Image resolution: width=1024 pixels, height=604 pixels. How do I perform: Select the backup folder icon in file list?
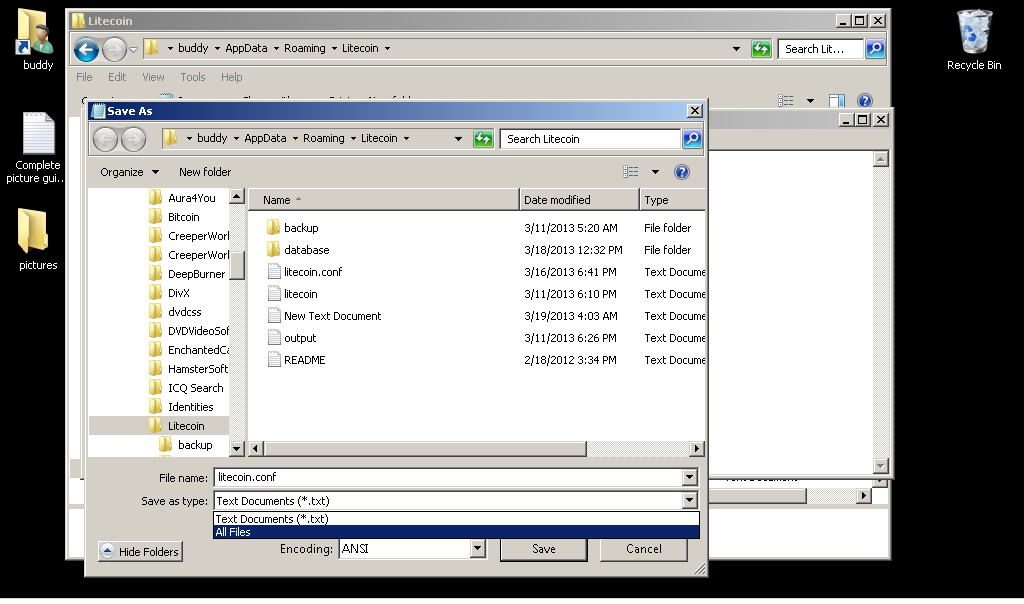(x=274, y=228)
